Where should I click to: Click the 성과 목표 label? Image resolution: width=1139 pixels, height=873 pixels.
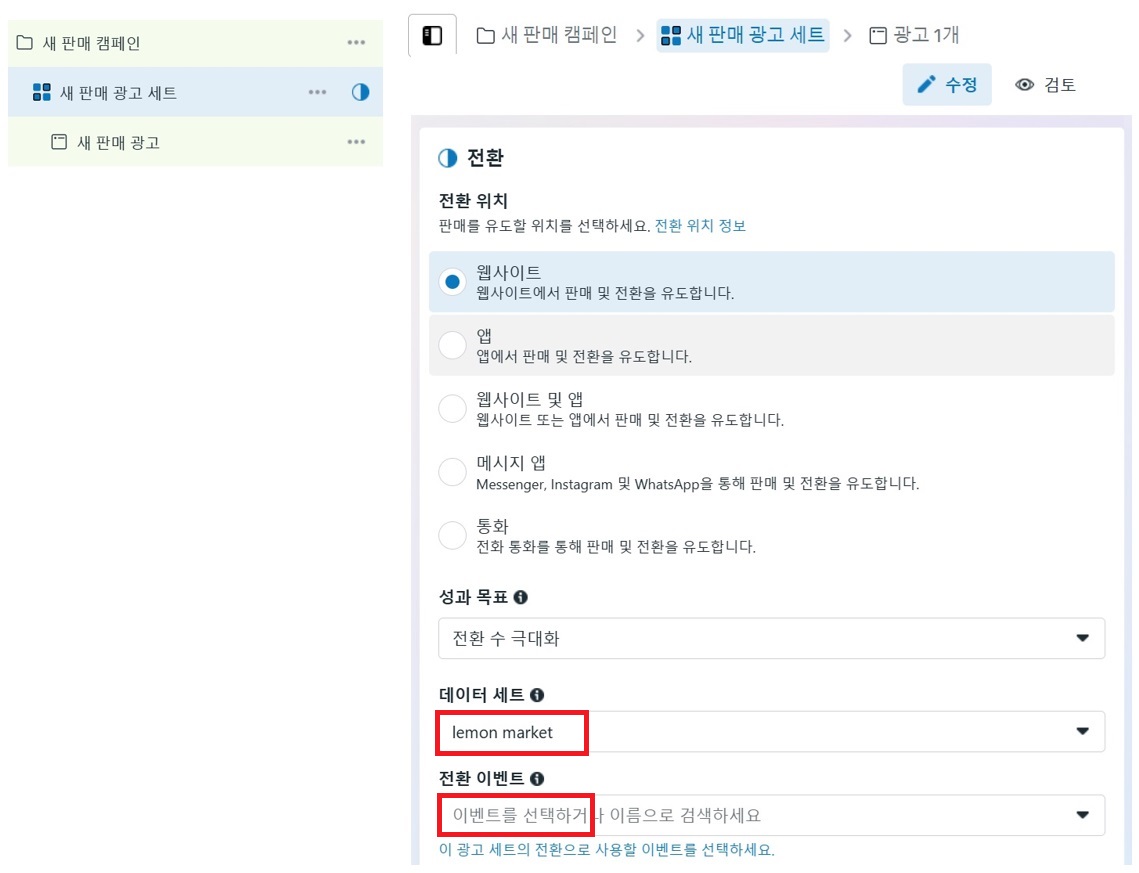coord(473,597)
